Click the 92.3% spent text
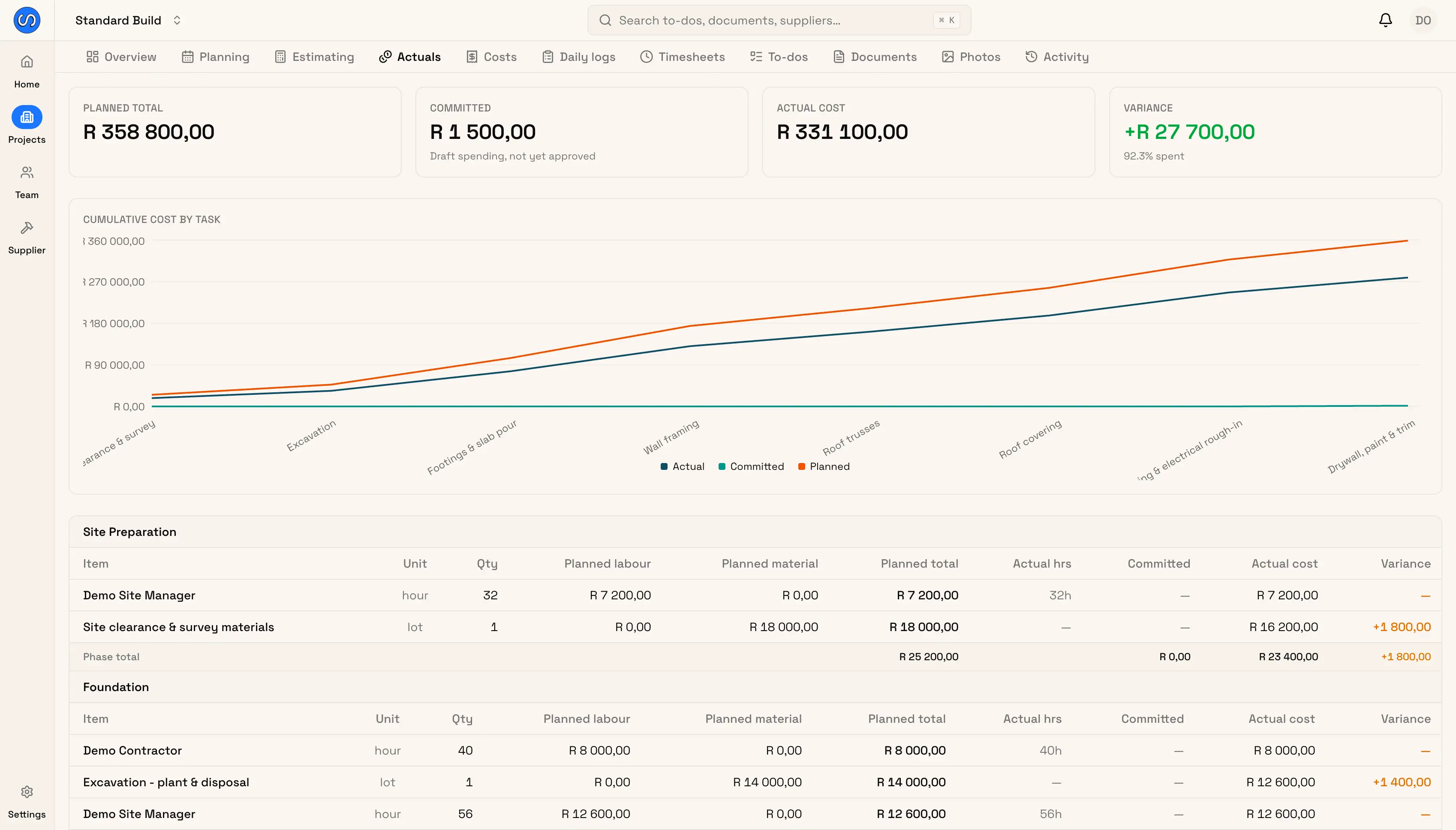This screenshot has width=1456, height=830. tap(1153, 156)
